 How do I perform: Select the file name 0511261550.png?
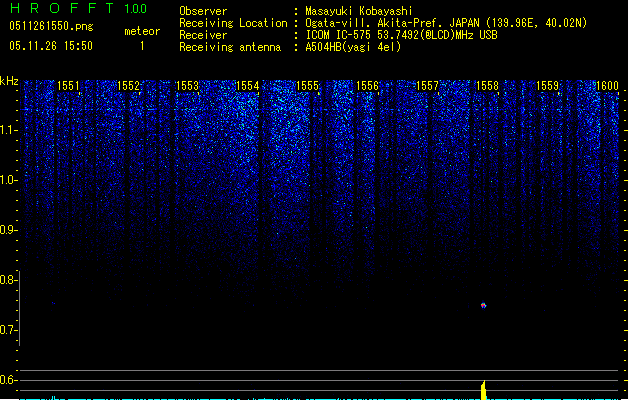51,26
